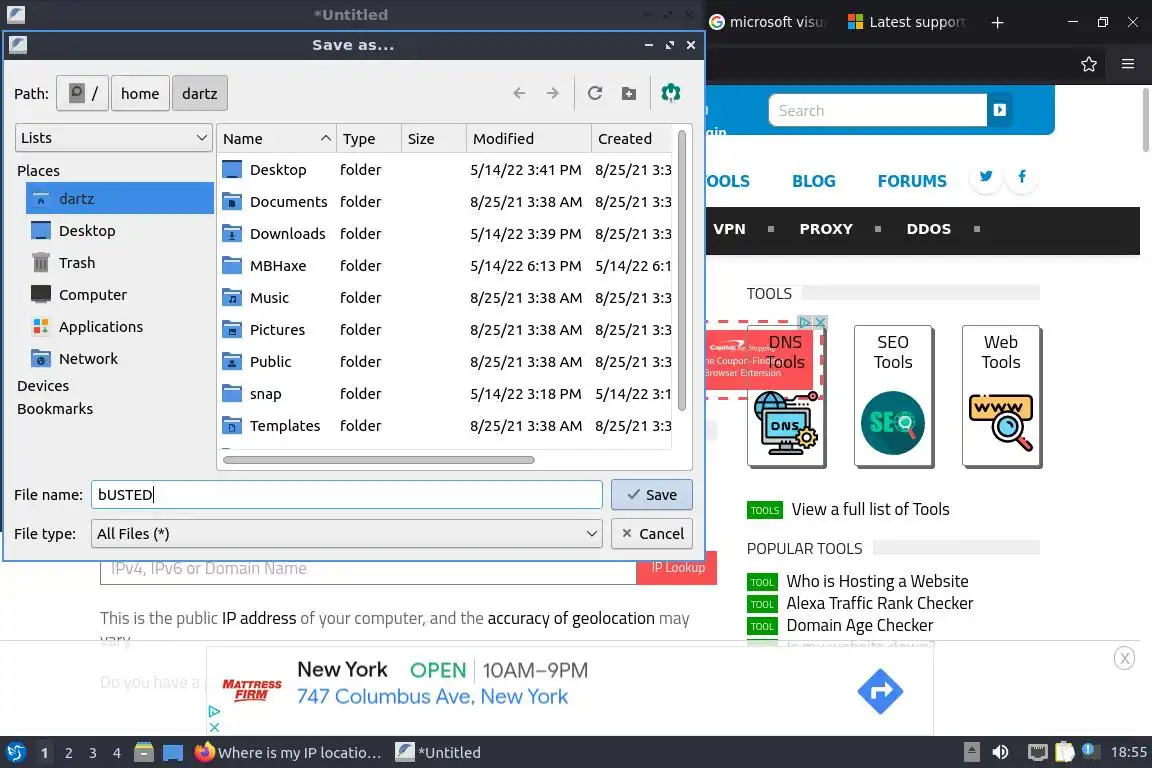The width and height of the screenshot is (1152, 768).
Task: Go back in Save as dialog
Action: click(x=519, y=93)
